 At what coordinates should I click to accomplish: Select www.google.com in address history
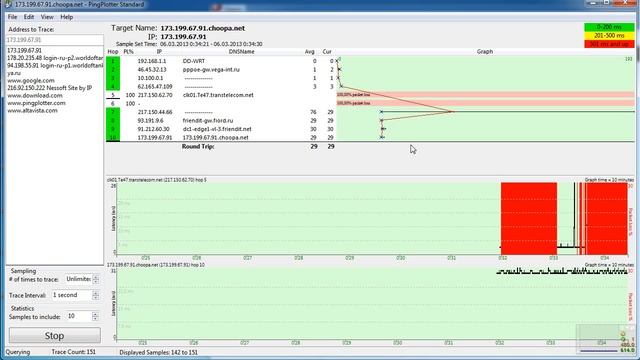31,80
